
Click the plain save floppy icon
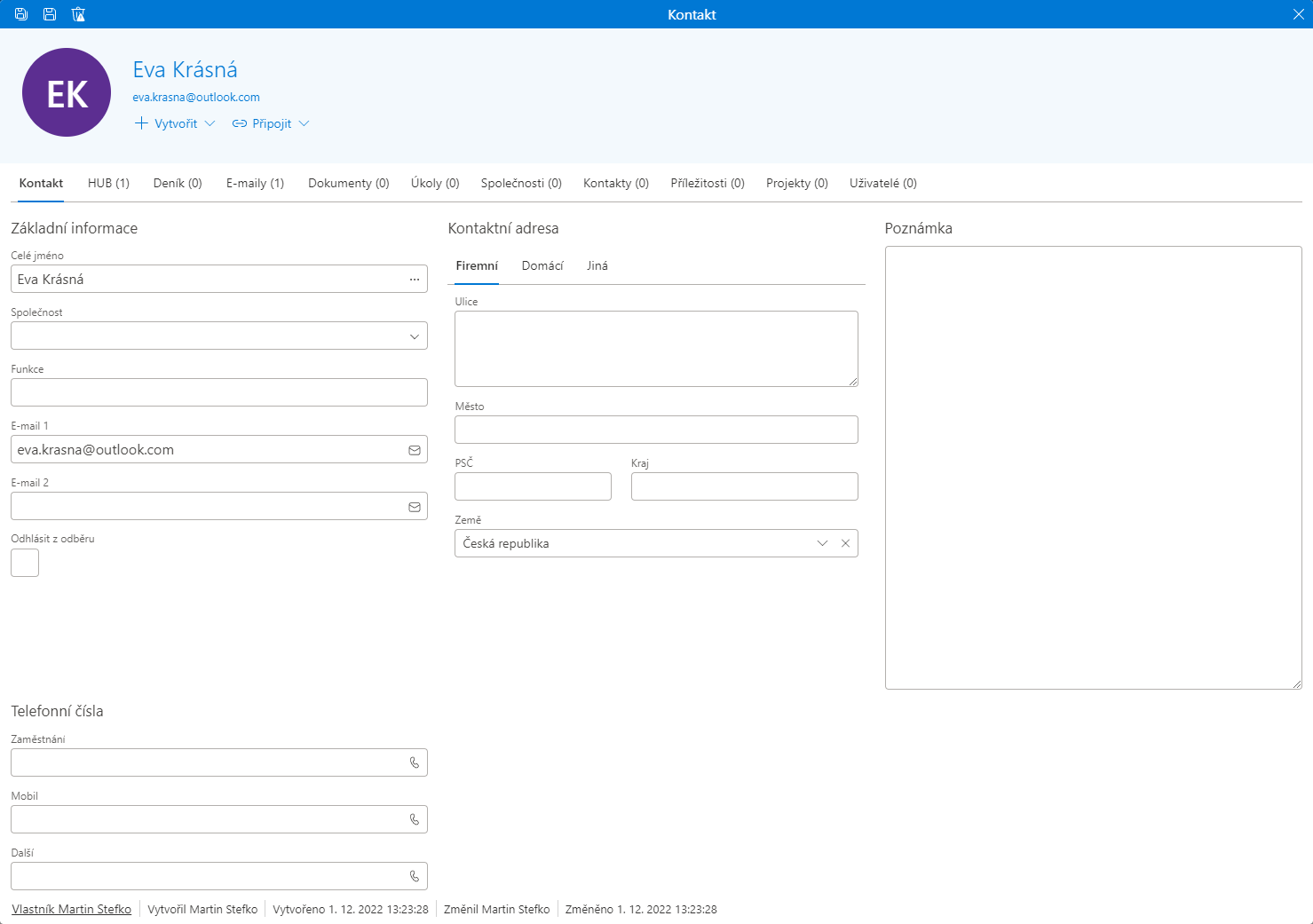pyautogui.click(x=50, y=14)
